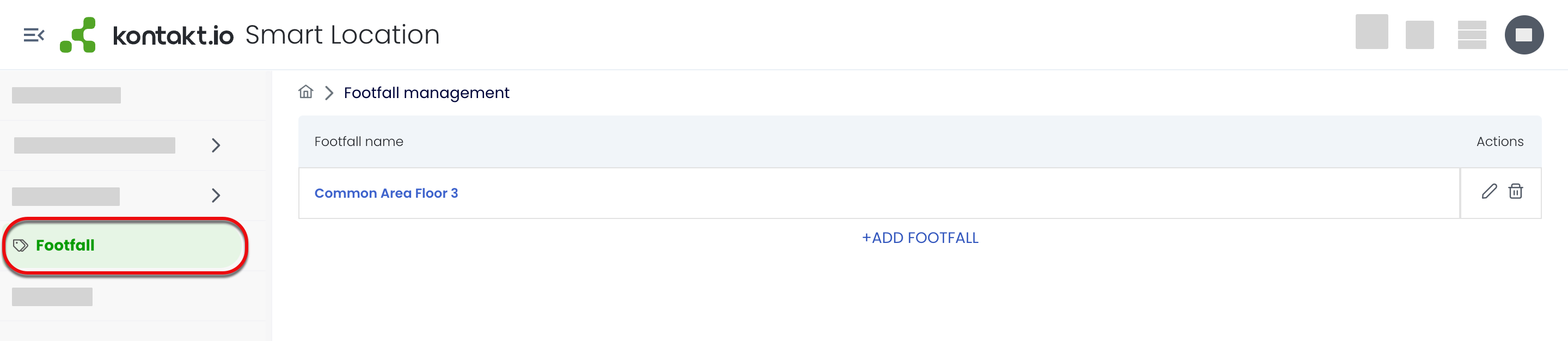Select the Footfall sidebar menu item

point(125,245)
